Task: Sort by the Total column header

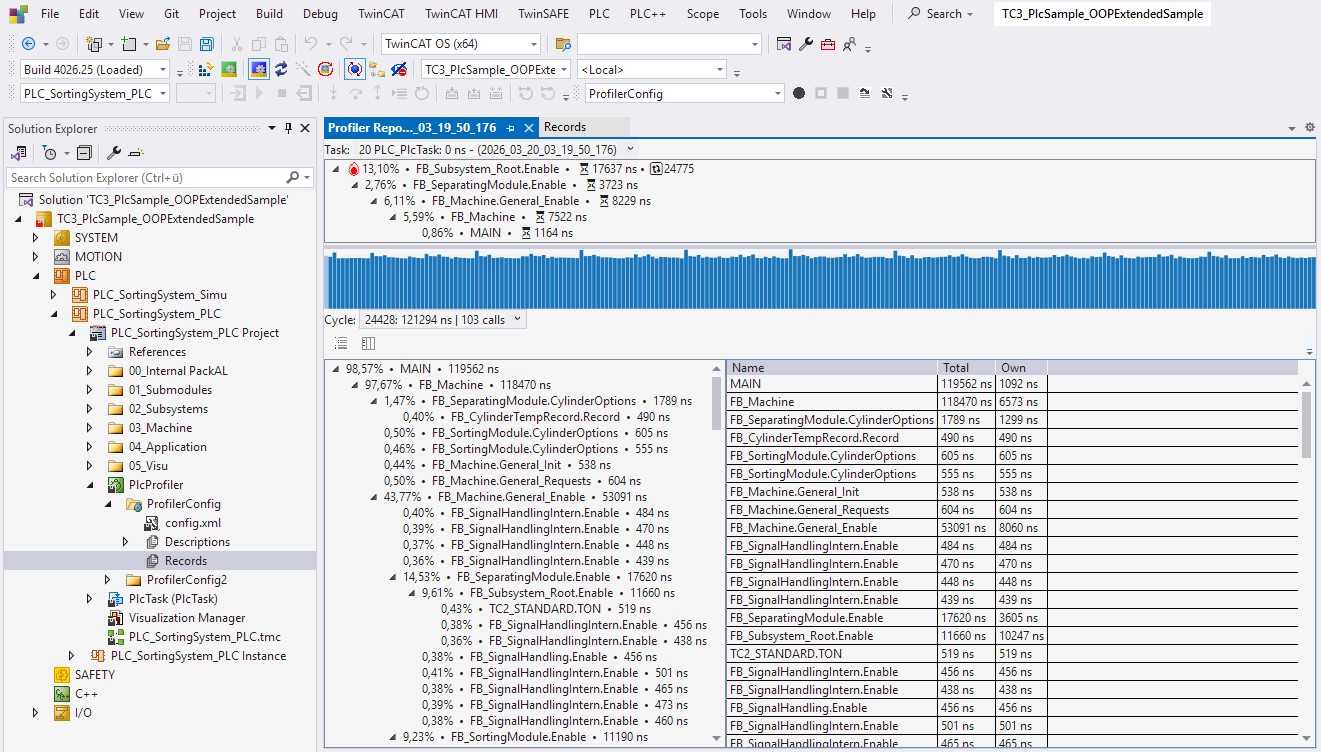Action: click(967, 367)
